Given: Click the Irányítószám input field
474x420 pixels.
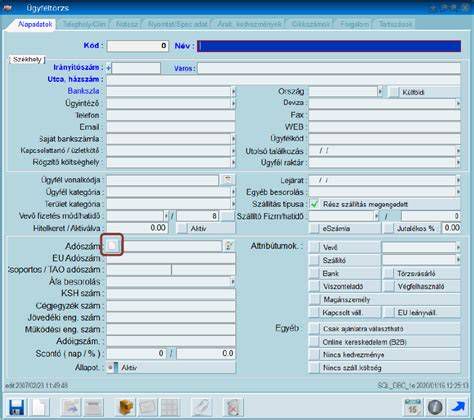Looking at the screenshot, I should coord(136,68).
